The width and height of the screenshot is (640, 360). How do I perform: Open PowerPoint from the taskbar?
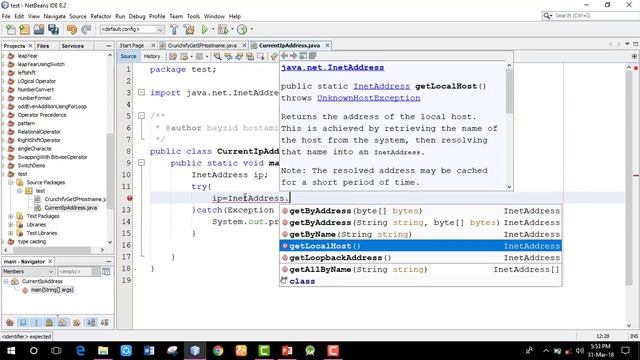[287, 351]
